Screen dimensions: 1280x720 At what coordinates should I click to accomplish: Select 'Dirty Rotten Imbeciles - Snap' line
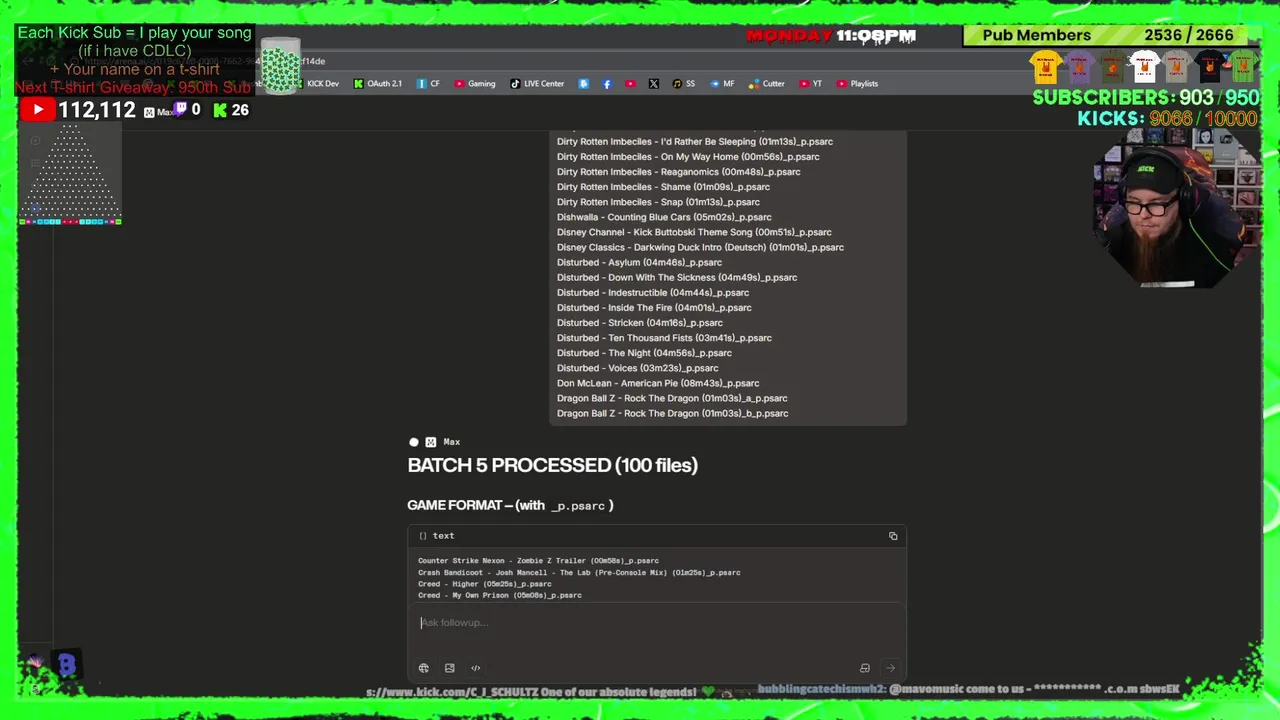(x=658, y=202)
